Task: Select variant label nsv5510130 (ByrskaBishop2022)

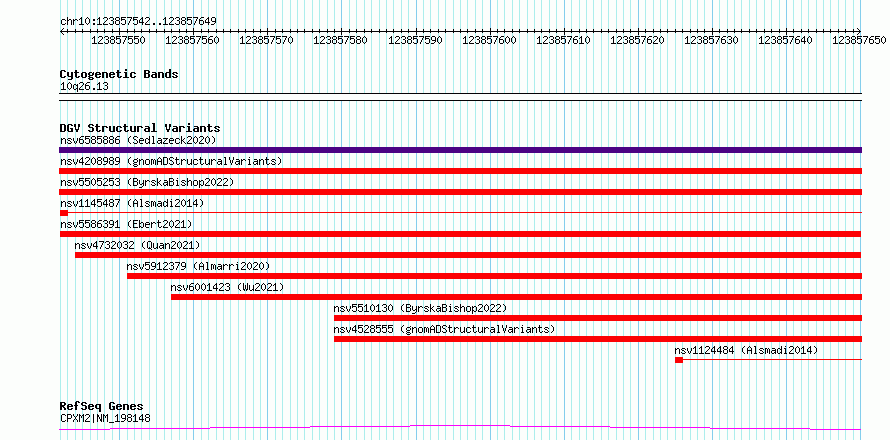Action: pyautogui.click(x=420, y=308)
